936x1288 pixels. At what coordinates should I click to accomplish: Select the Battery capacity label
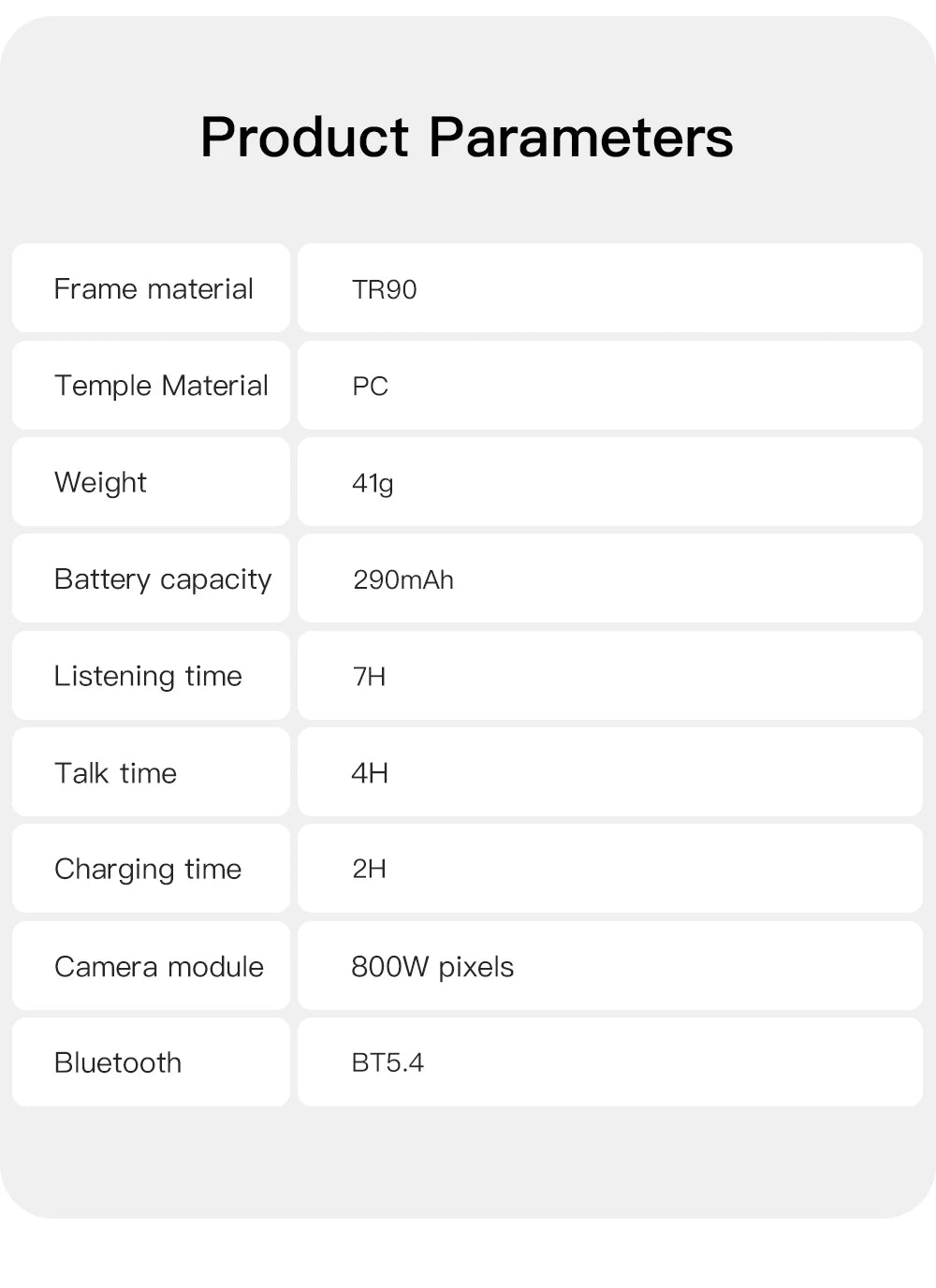[x=163, y=579]
